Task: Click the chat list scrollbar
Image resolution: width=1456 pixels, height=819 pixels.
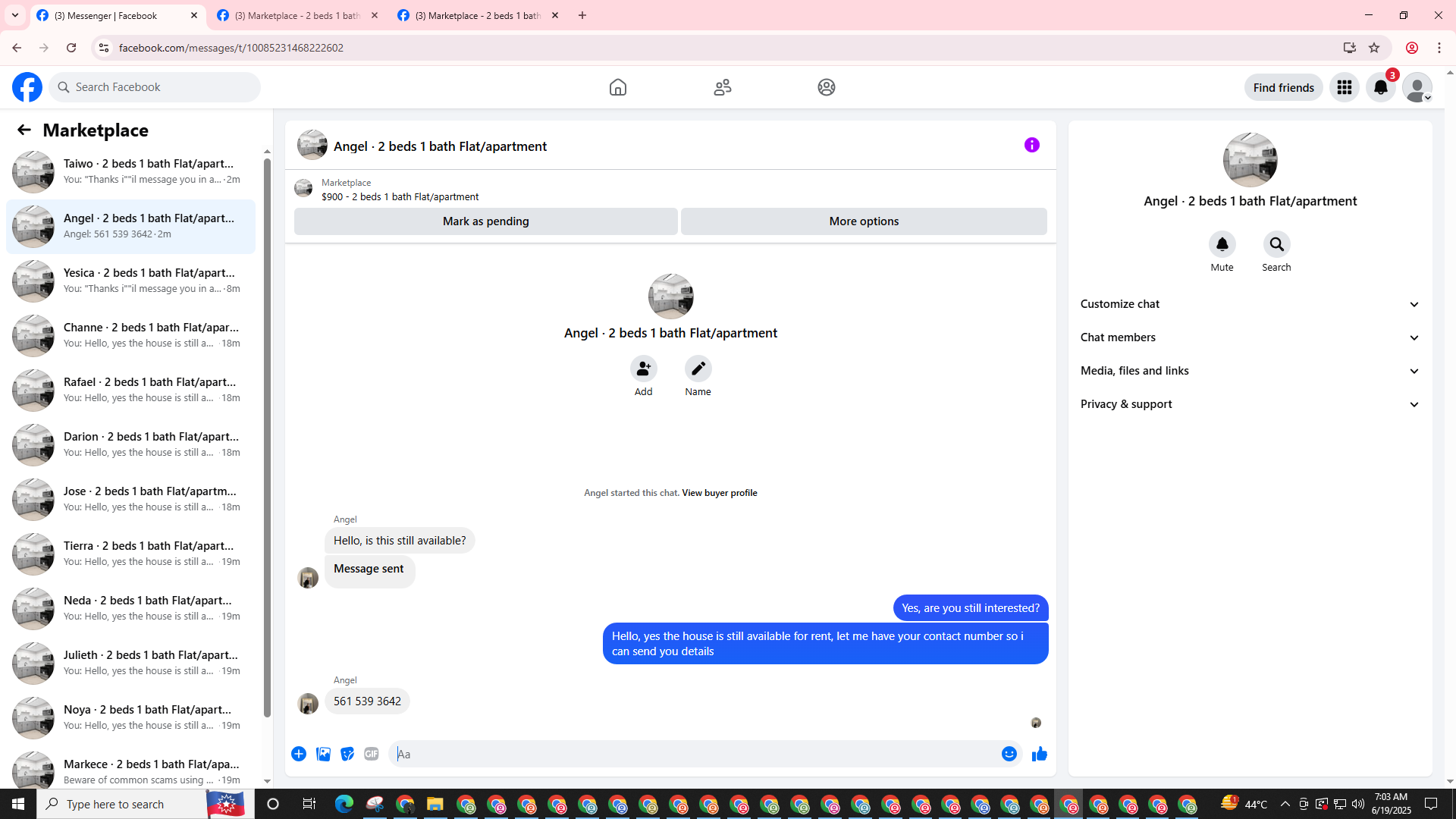Action: 267,436
